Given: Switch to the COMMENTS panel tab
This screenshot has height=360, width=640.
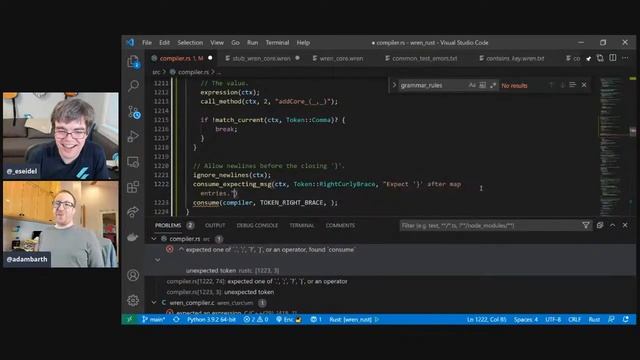Looking at the screenshot, I should [340, 225].
